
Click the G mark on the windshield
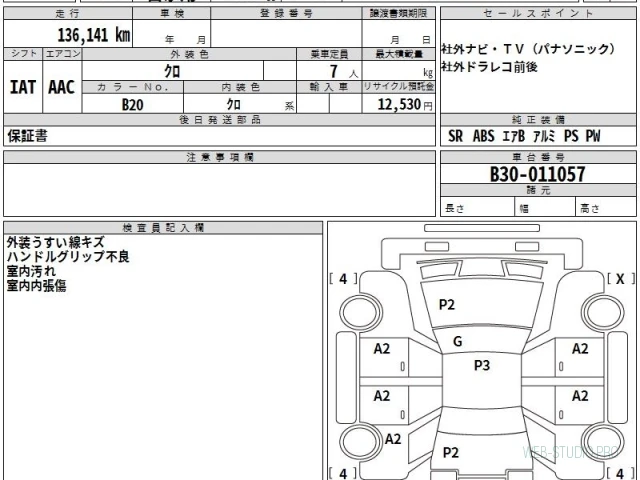point(458,341)
